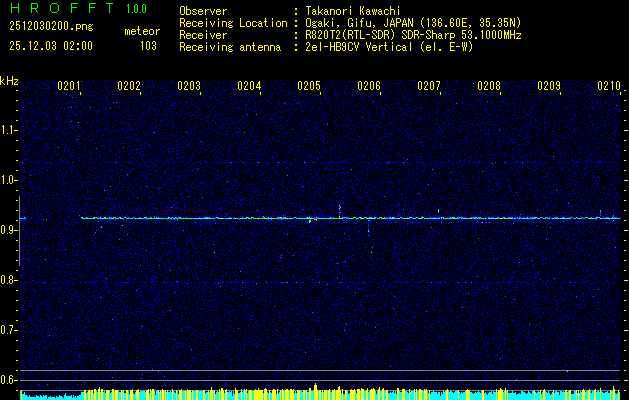Screen dimensions: 629x400
Task: Click the gray vertical frequency range bar at left
Action: tap(19, 231)
